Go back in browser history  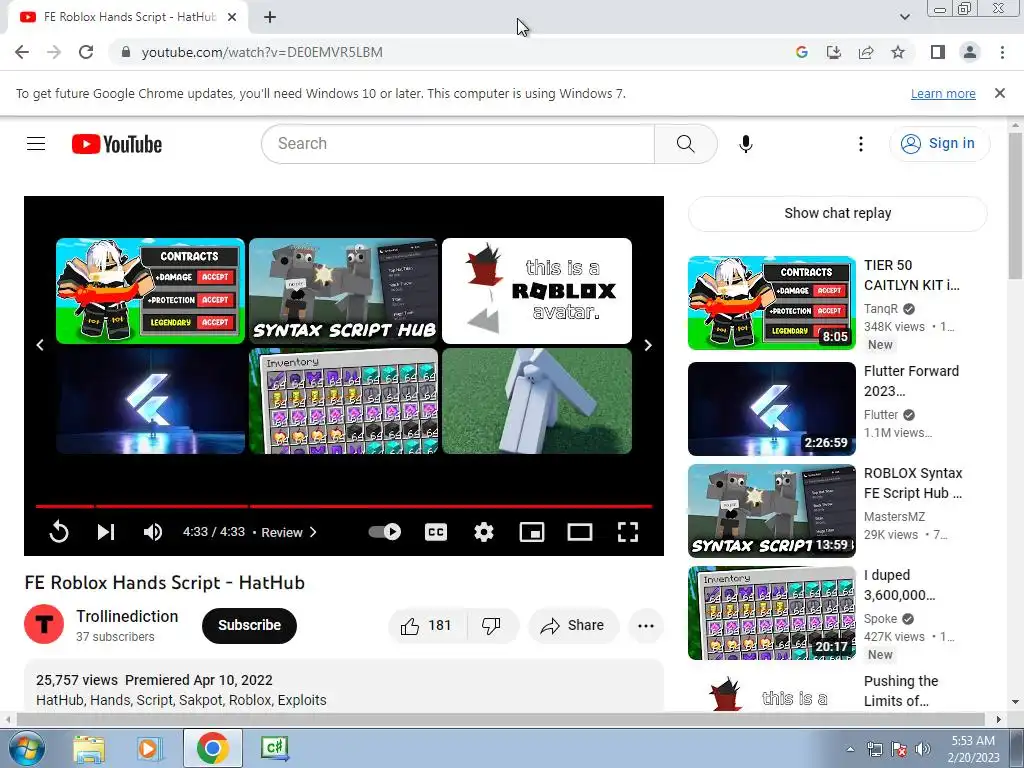pyautogui.click(x=22, y=52)
